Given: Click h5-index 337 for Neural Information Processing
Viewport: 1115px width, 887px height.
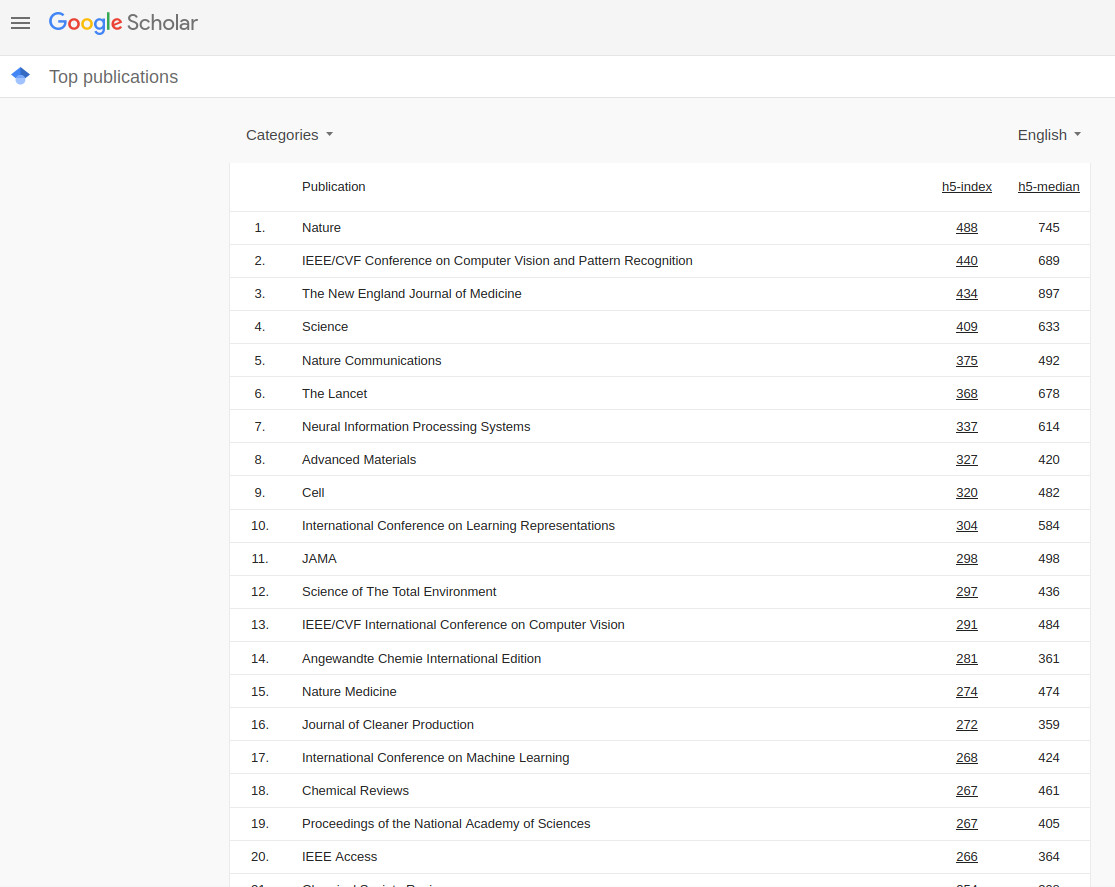Looking at the screenshot, I should pos(966,427).
